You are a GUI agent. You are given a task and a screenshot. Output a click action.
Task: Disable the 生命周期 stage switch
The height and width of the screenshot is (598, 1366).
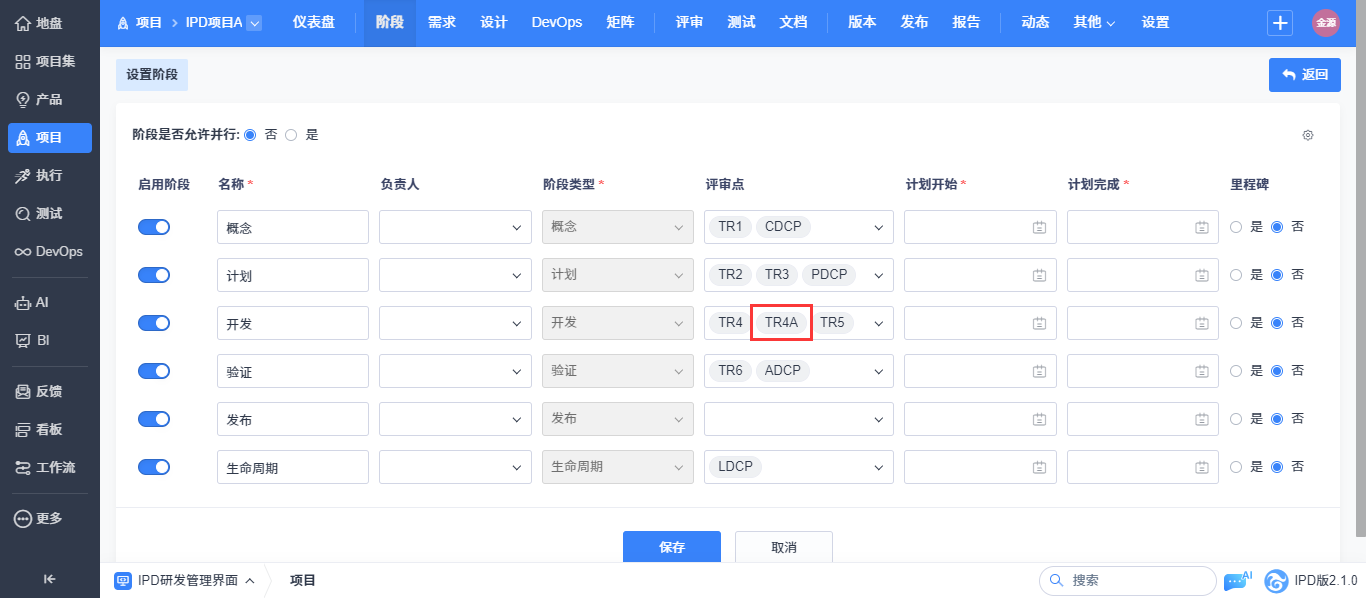click(154, 467)
